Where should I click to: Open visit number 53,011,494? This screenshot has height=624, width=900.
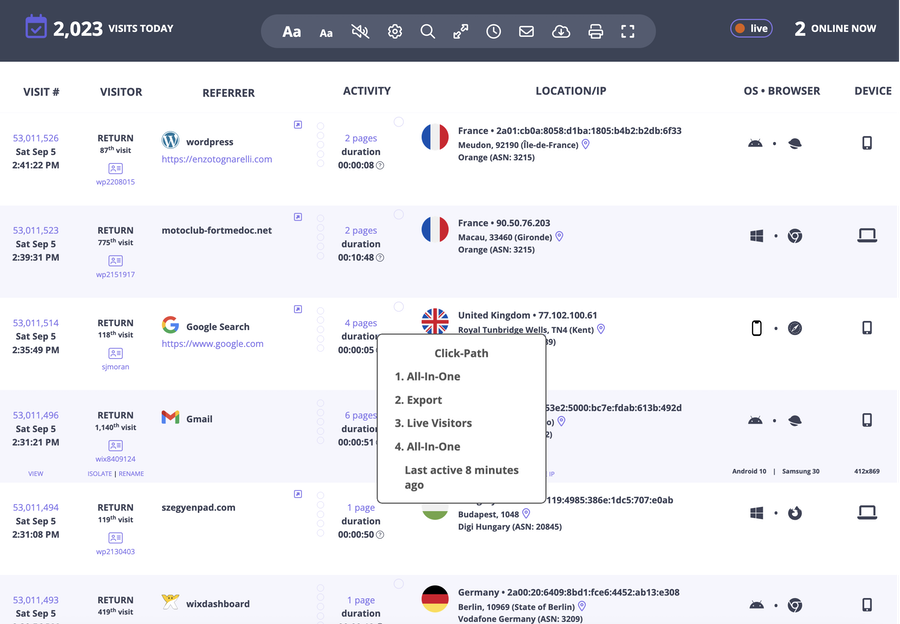(36, 507)
